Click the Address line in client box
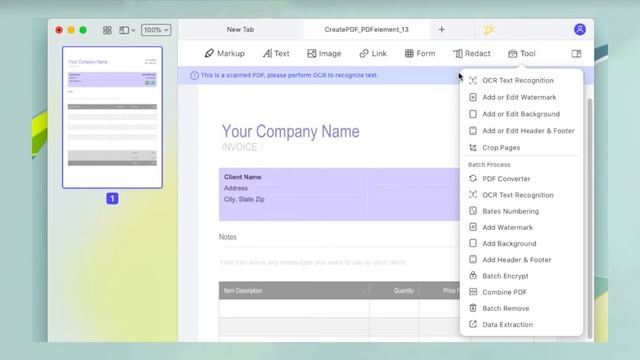 [x=236, y=188]
